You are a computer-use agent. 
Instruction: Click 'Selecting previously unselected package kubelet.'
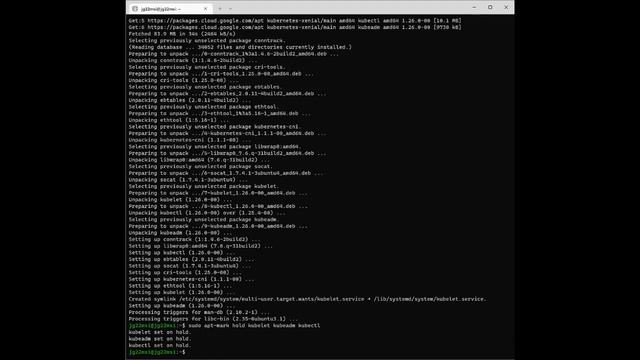204,186
